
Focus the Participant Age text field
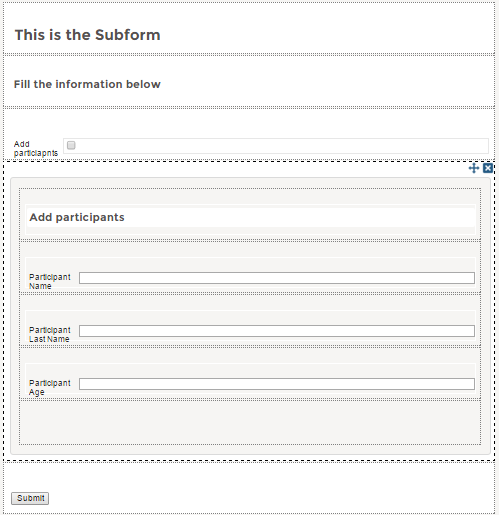(277, 384)
